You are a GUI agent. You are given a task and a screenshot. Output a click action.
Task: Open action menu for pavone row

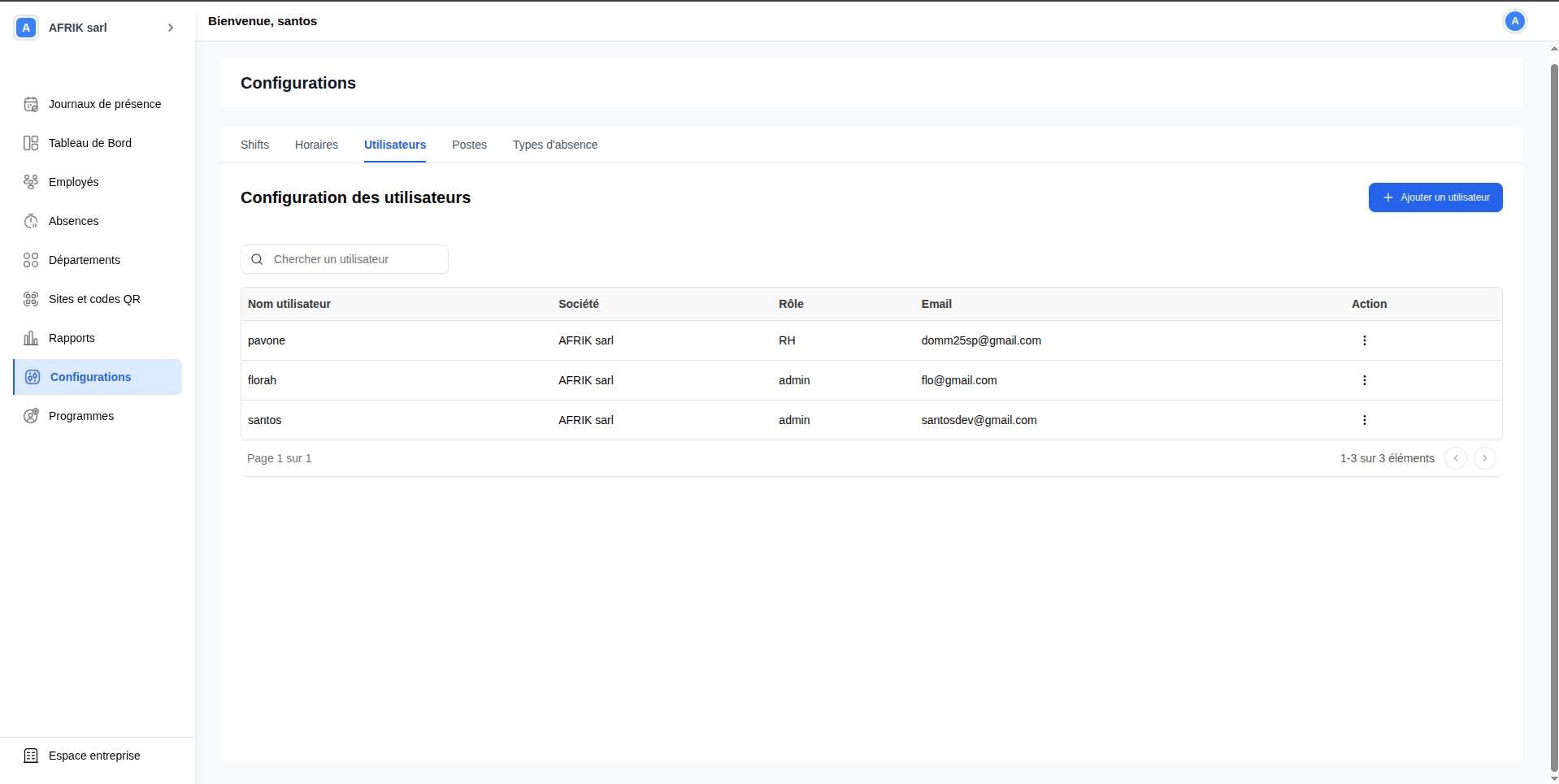pyautogui.click(x=1364, y=340)
